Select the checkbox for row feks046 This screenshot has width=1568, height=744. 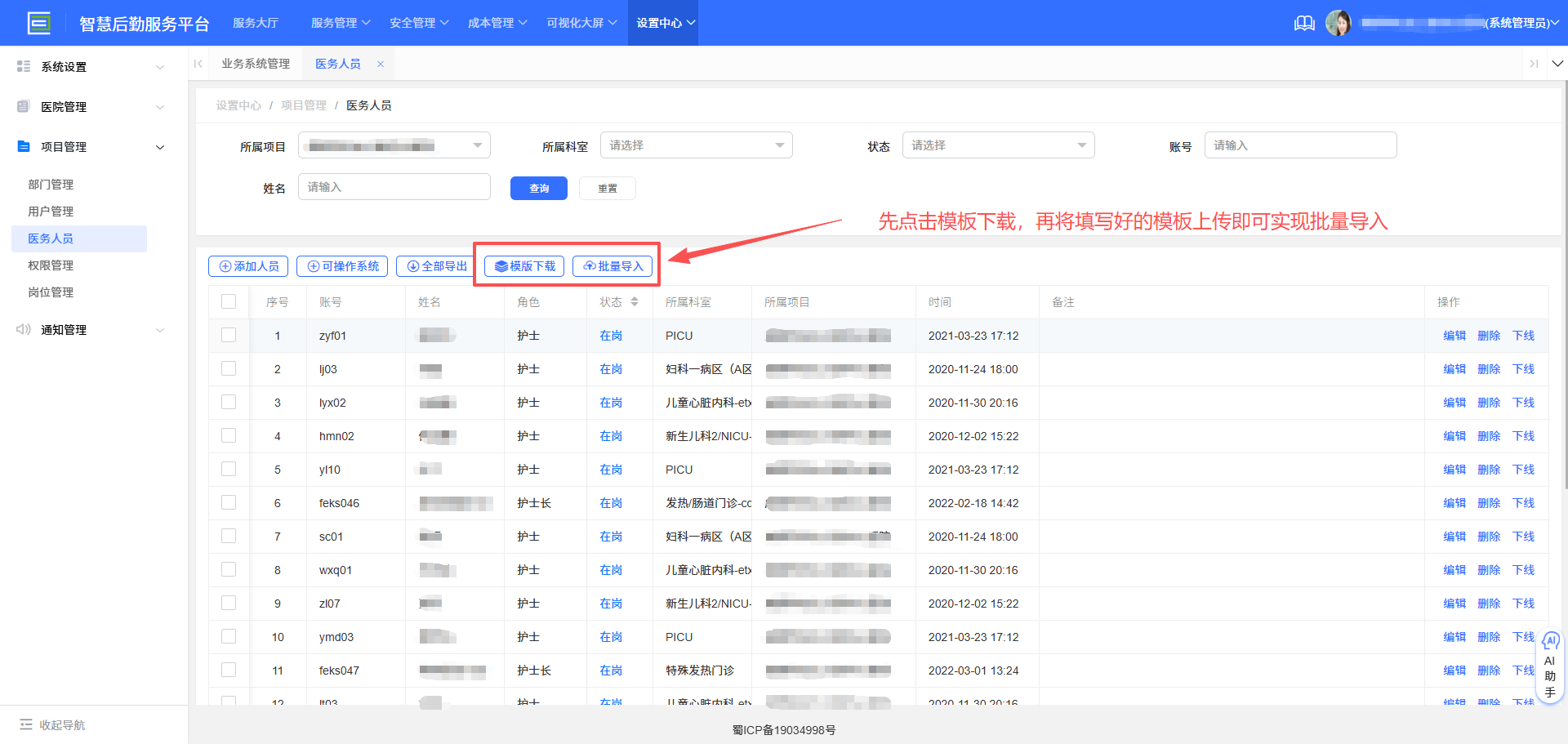[x=229, y=503]
